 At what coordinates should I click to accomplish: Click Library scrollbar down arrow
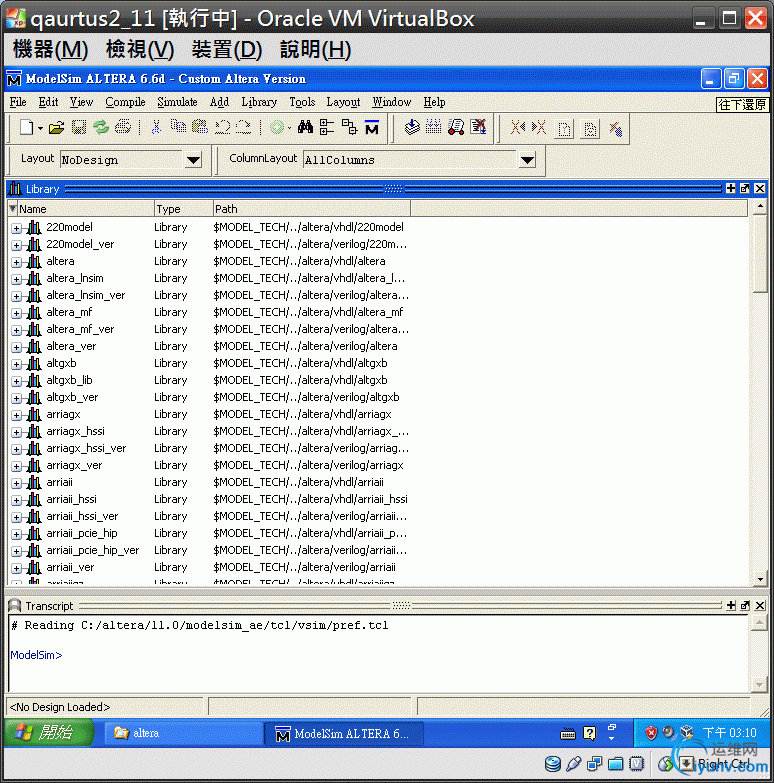(760, 579)
